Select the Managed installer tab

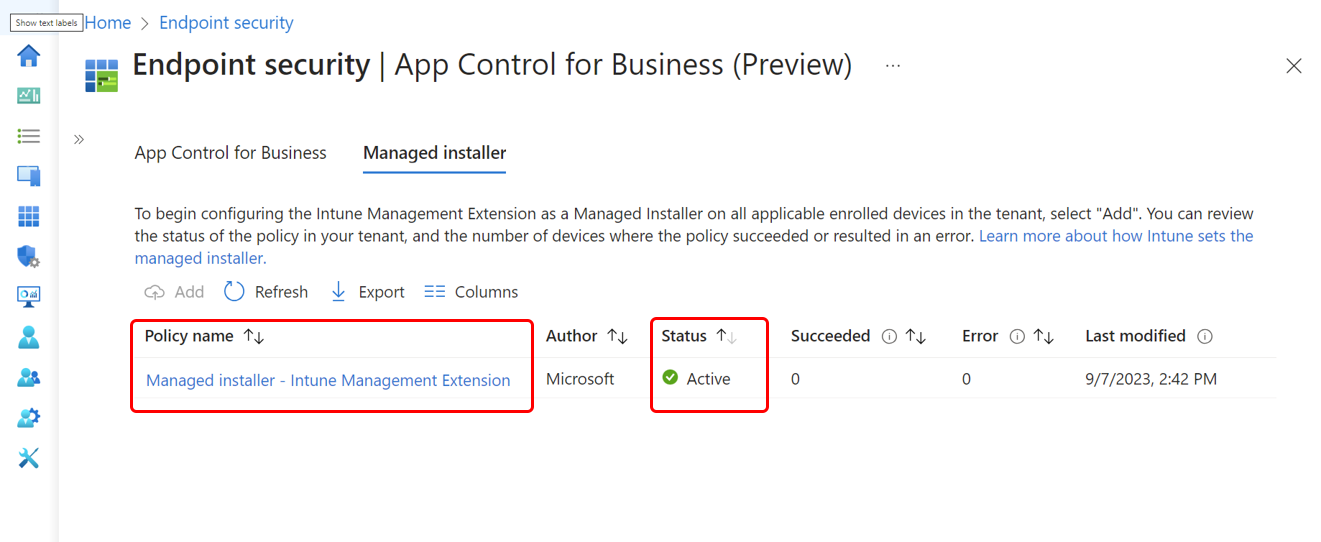[x=434, y=153]
